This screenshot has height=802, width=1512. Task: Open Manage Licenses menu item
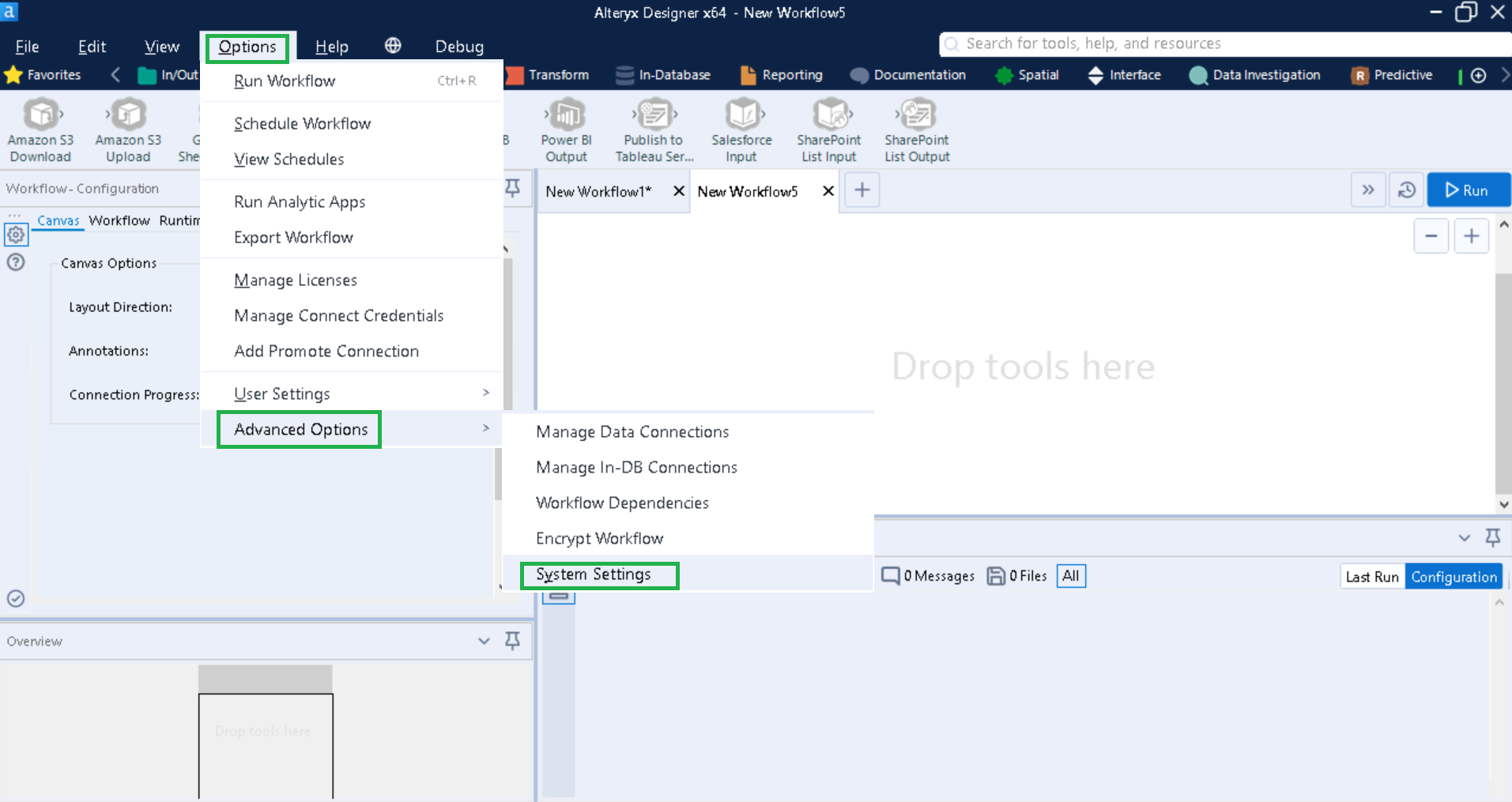point(353,280)
